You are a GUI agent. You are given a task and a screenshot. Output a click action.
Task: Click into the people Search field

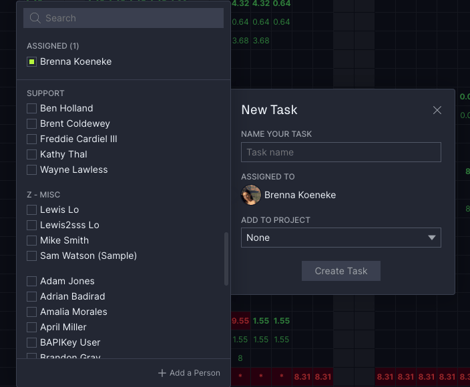tap(123, 18)
